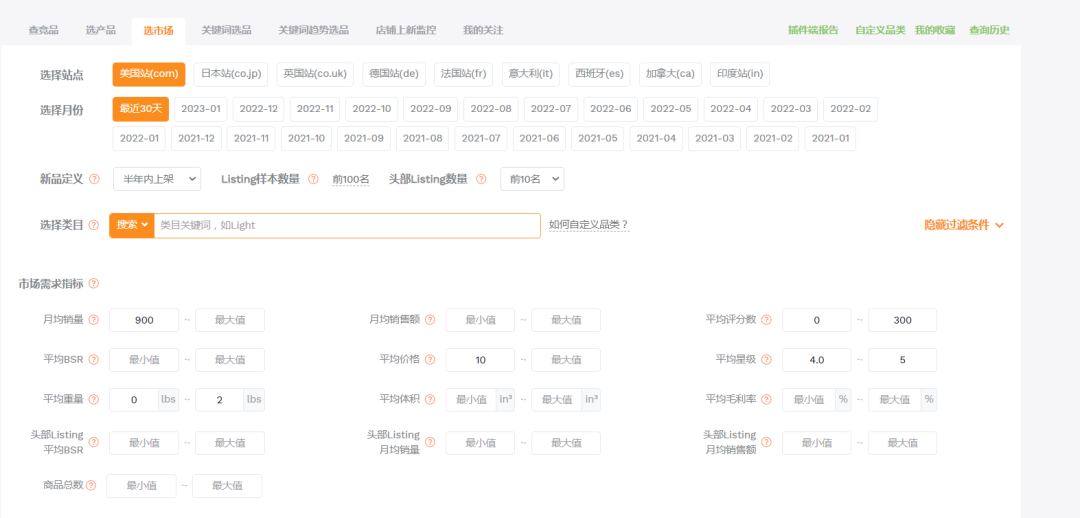The width and height of the screenshot is (1080, 518).
Task: Click help icon next to 月均销量
Action: click(94, 320)
